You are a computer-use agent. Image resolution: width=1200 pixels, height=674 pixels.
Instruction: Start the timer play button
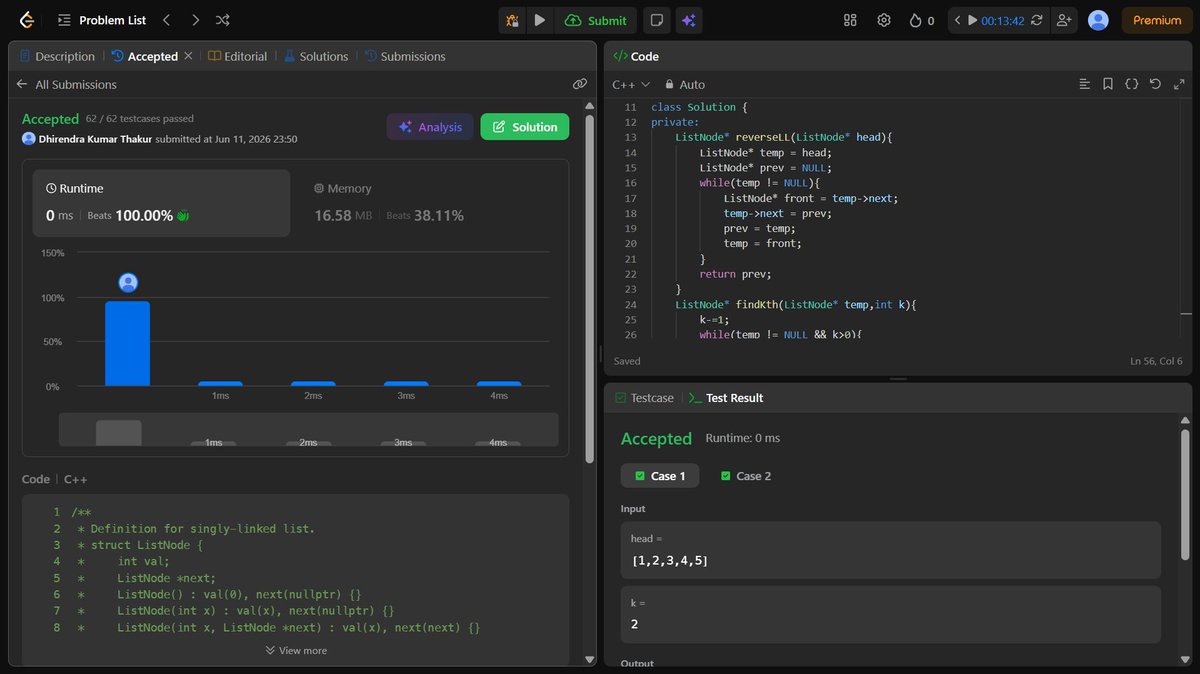(972, 20)
